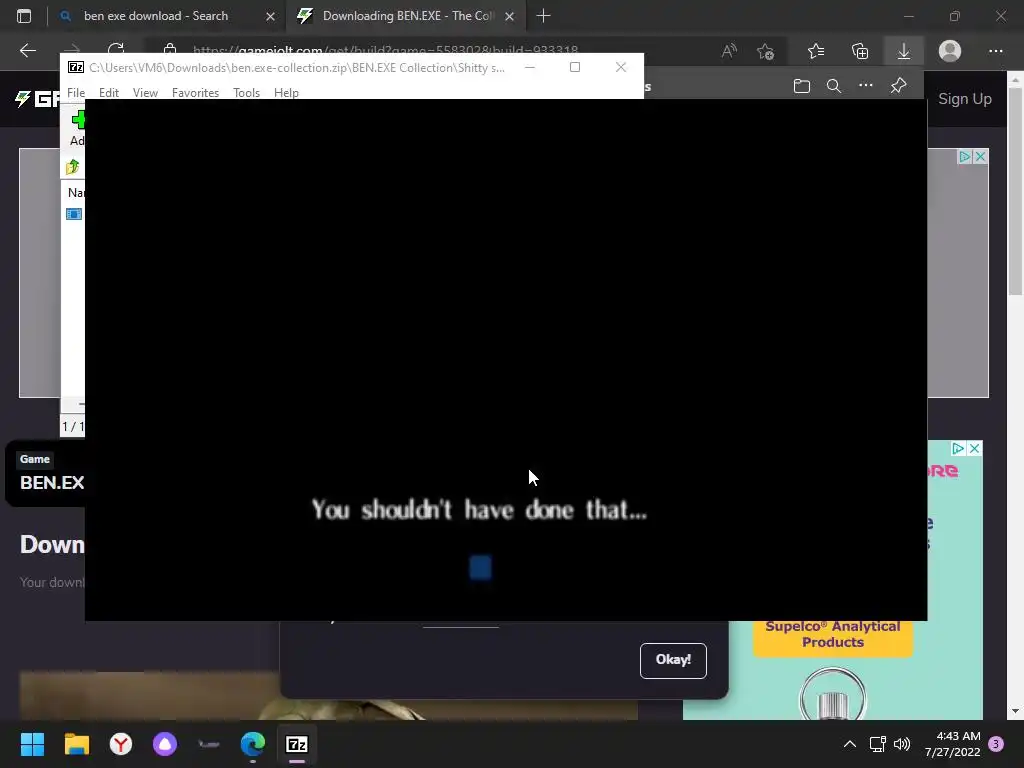This screenshot has height=768, width=1024.
Task: Open 7-Zip View menu
Action: click(x=145, y=93)
